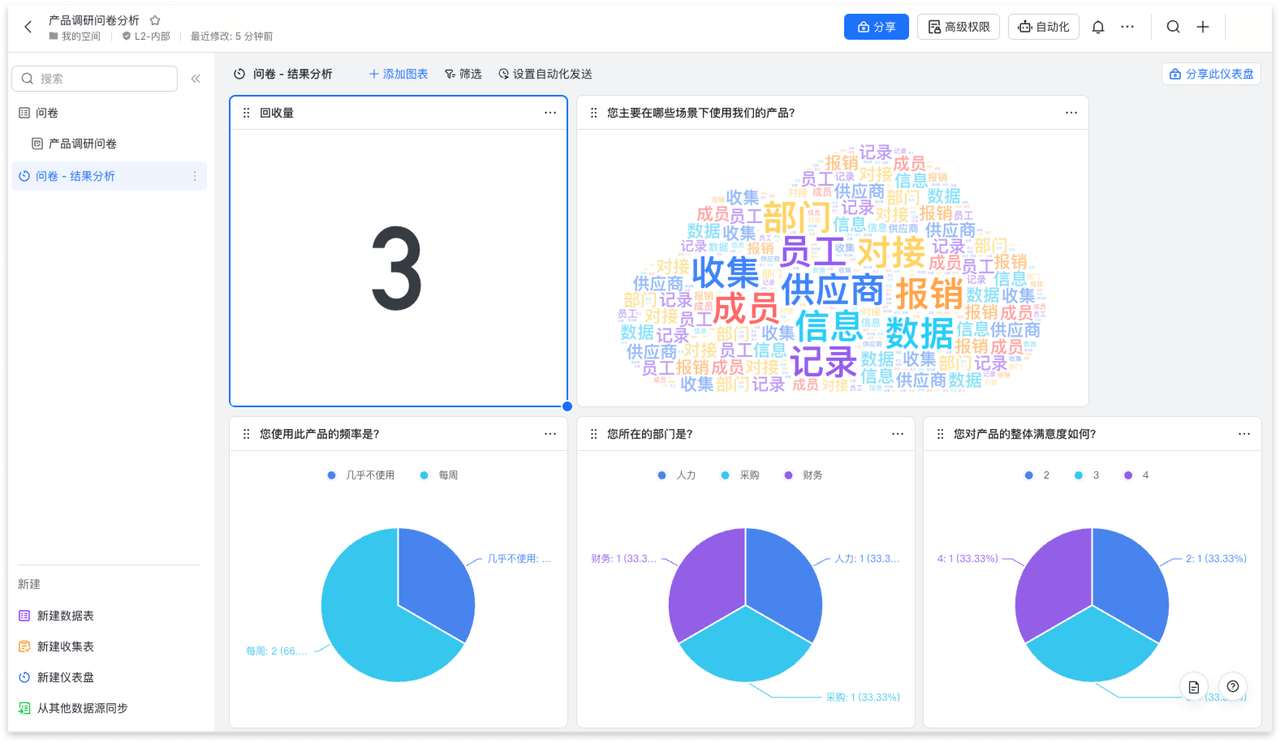The width and height of the screenshot is (1280, 743).
Task: Click the blue 分享 button
Action: click(x=876, y=27)
